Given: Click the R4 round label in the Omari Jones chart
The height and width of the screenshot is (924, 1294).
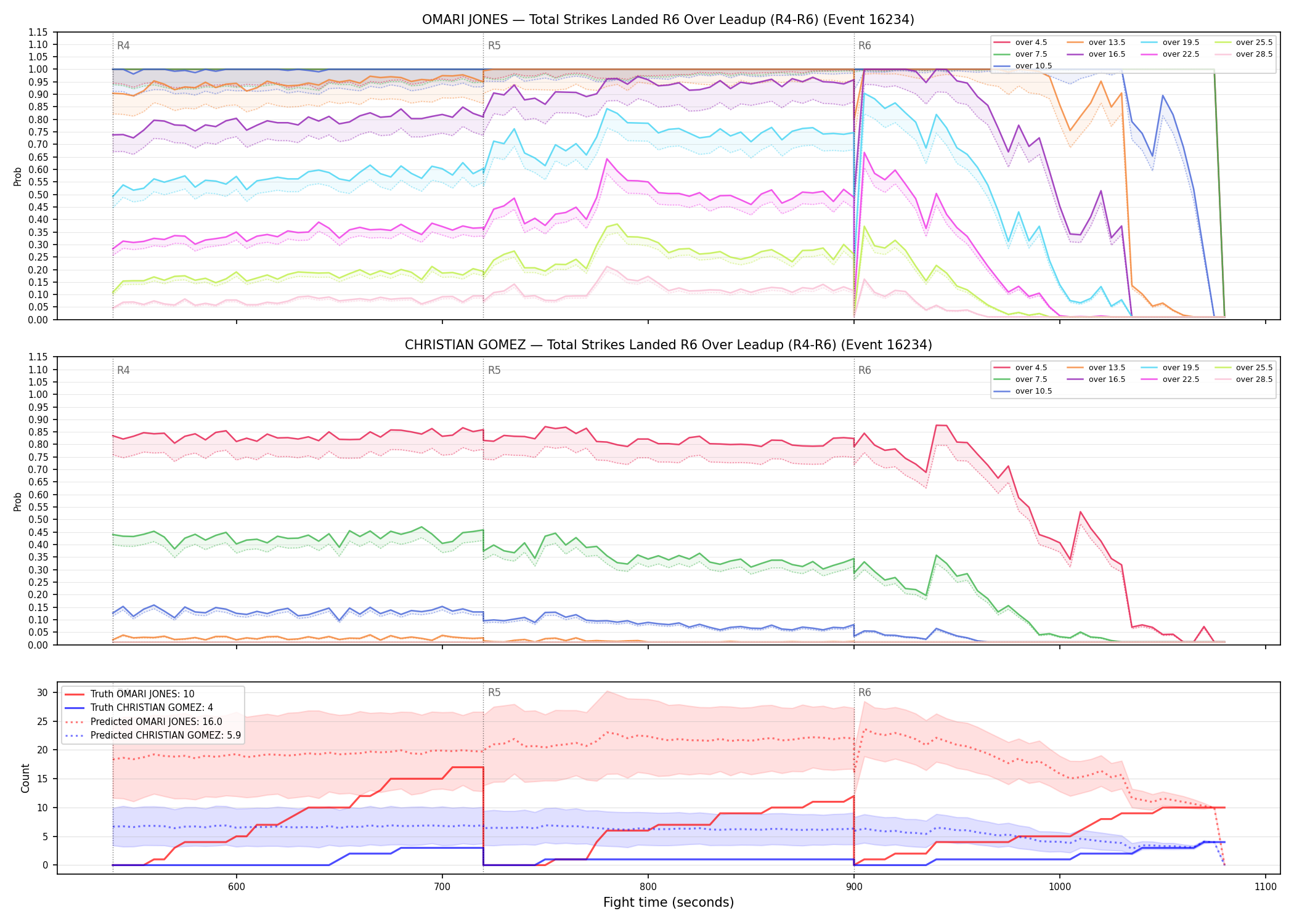Looking at the screenshot, I should pyautogui.click(x=123, y=46).
